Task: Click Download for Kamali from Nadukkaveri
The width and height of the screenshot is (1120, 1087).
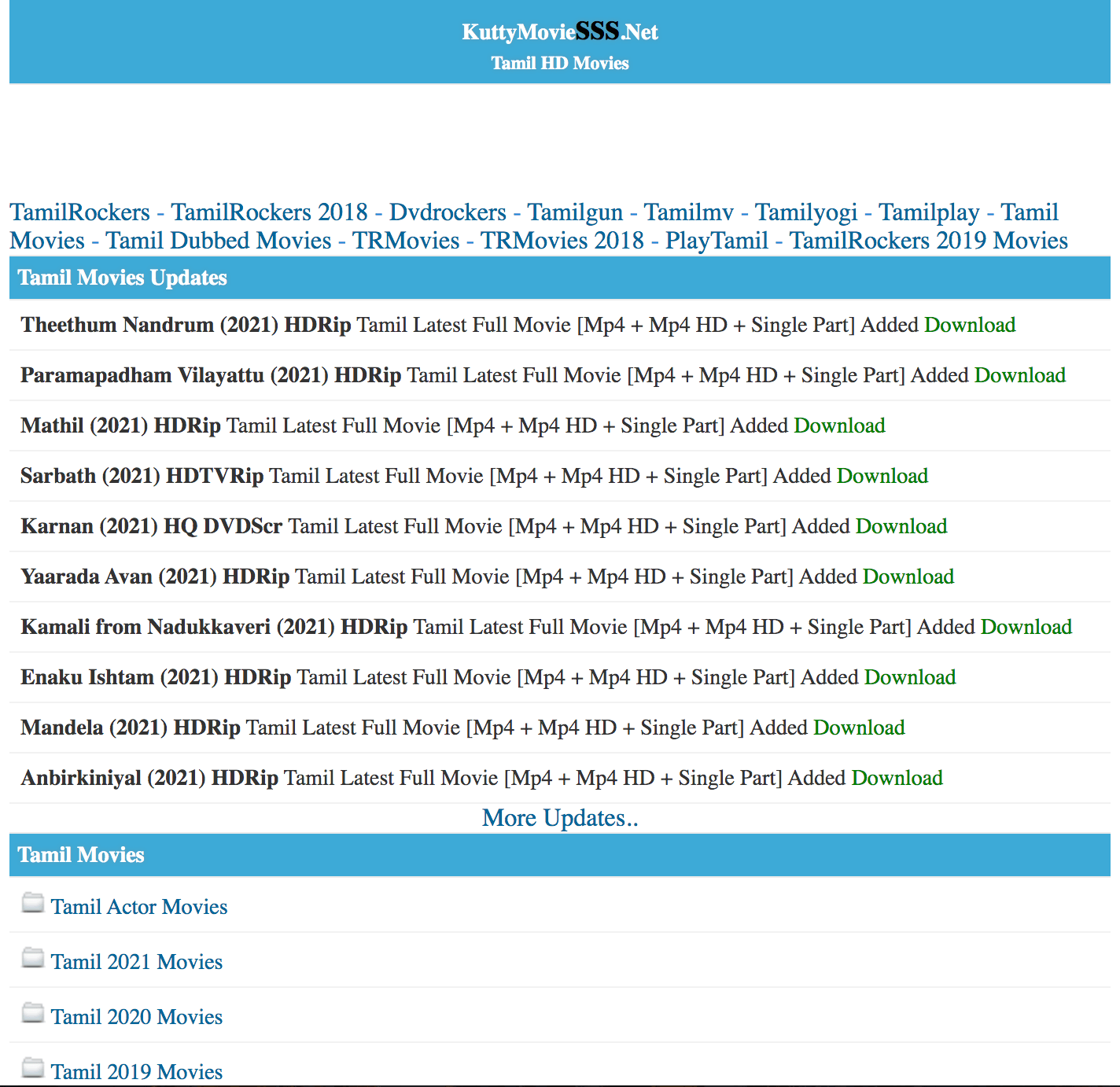Action: [1026, 627]
